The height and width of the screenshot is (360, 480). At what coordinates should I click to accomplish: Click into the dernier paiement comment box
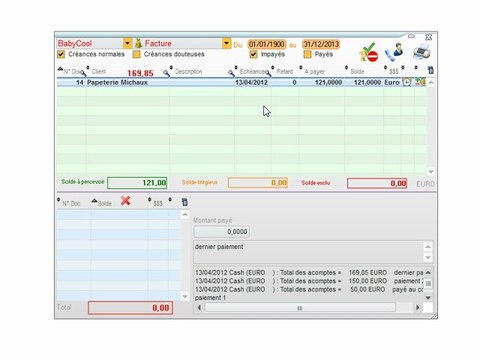click(308, 252)
